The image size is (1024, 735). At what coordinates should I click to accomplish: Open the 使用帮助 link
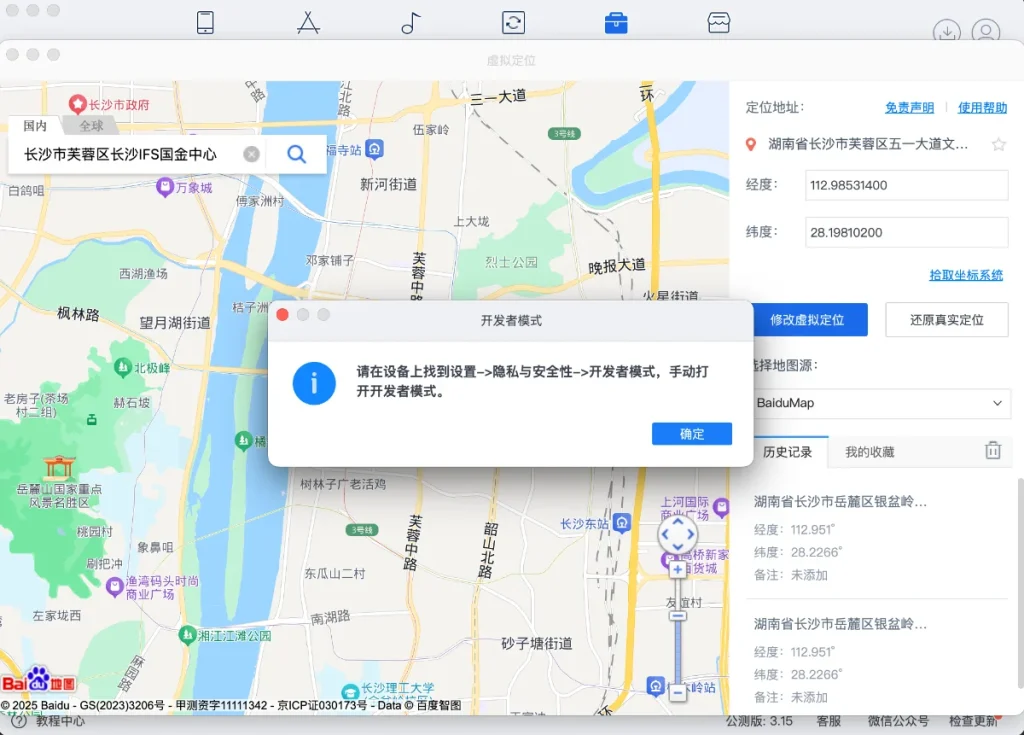point(982,108)
